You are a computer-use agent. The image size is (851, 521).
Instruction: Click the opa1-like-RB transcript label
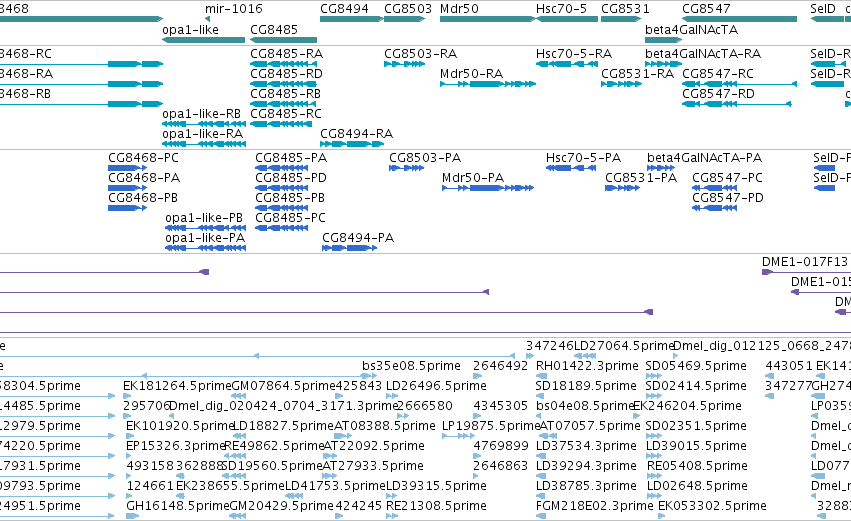point(201,114)
